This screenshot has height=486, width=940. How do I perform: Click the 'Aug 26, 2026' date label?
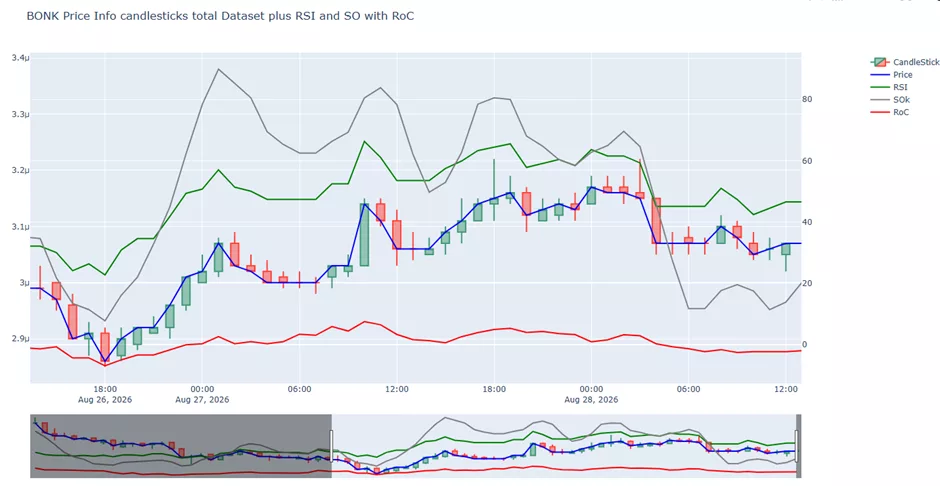coord(105,400)
